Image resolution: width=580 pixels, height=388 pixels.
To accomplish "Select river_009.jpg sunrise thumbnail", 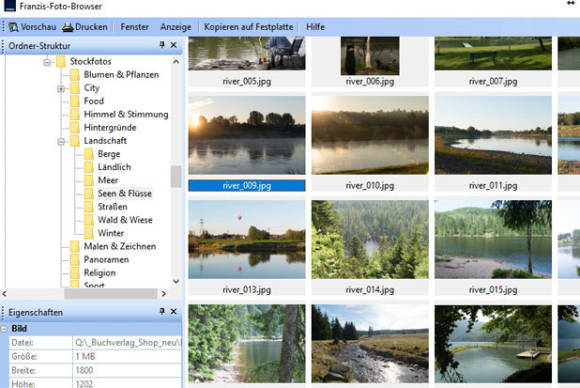I will point(247,135).
